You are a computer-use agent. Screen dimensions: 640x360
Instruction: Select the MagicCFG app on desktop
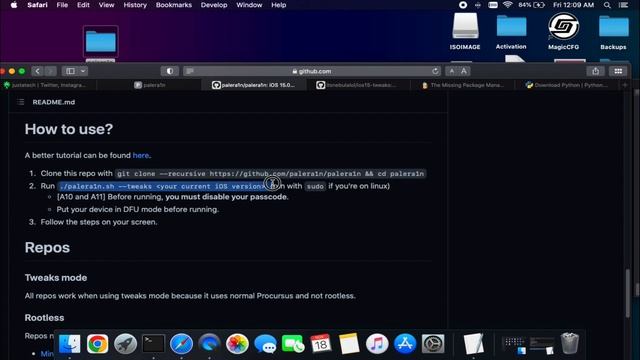pyautogui.click(x=563, y=31)
